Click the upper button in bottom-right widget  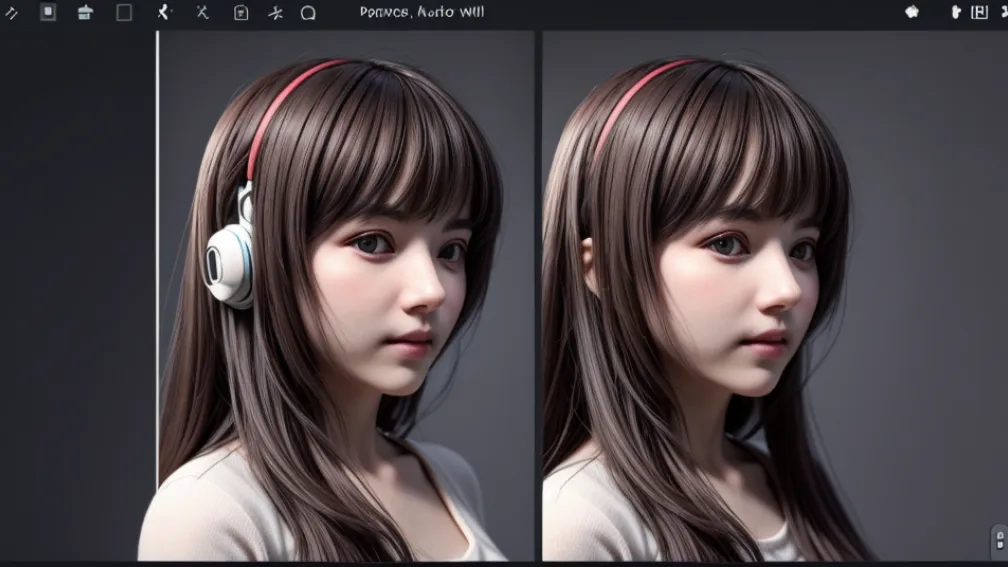click(x=1000, y=538)
